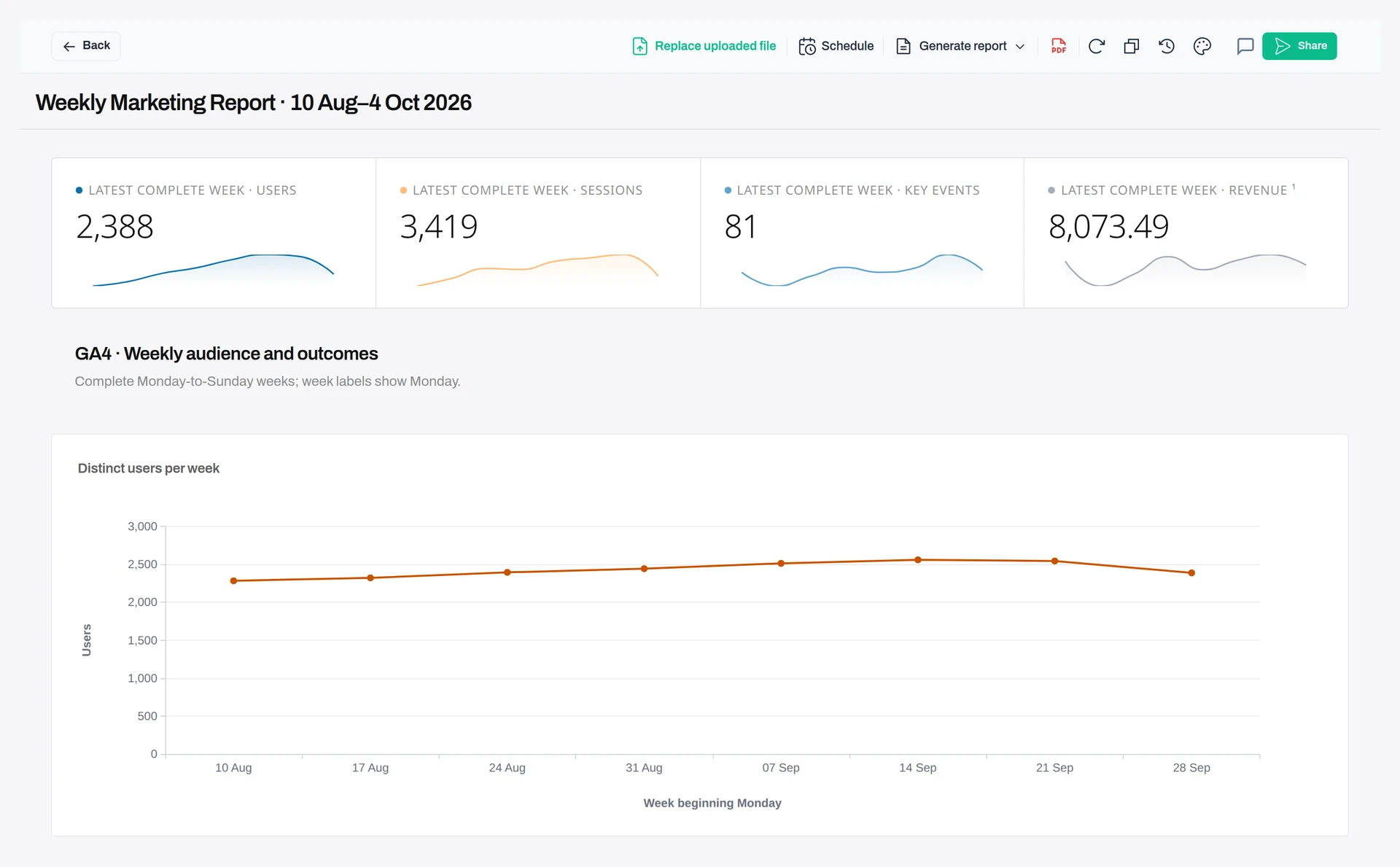Image resolution: width=1400 pixels, height=867 pixels.
Task: Click the 21 Sep axis label
Action: tap(1054, 768)
